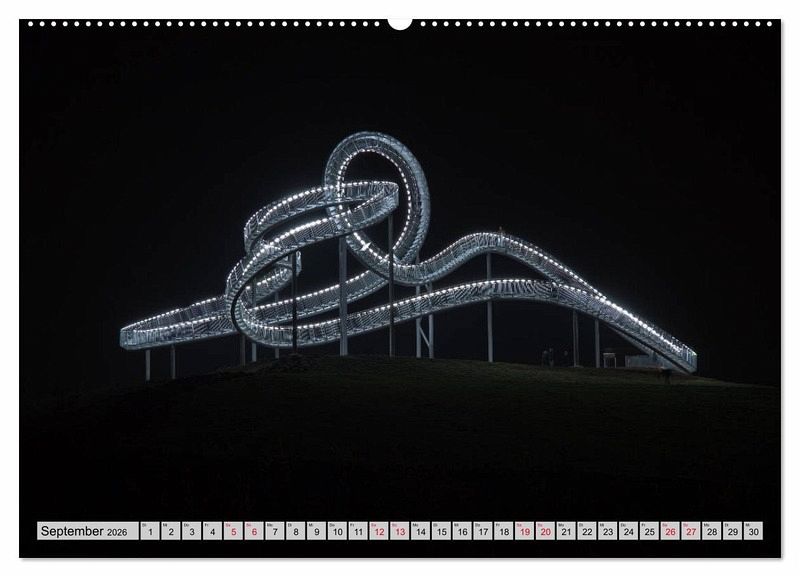
Task: Click the red Sunday date 6
Action: 254,531
